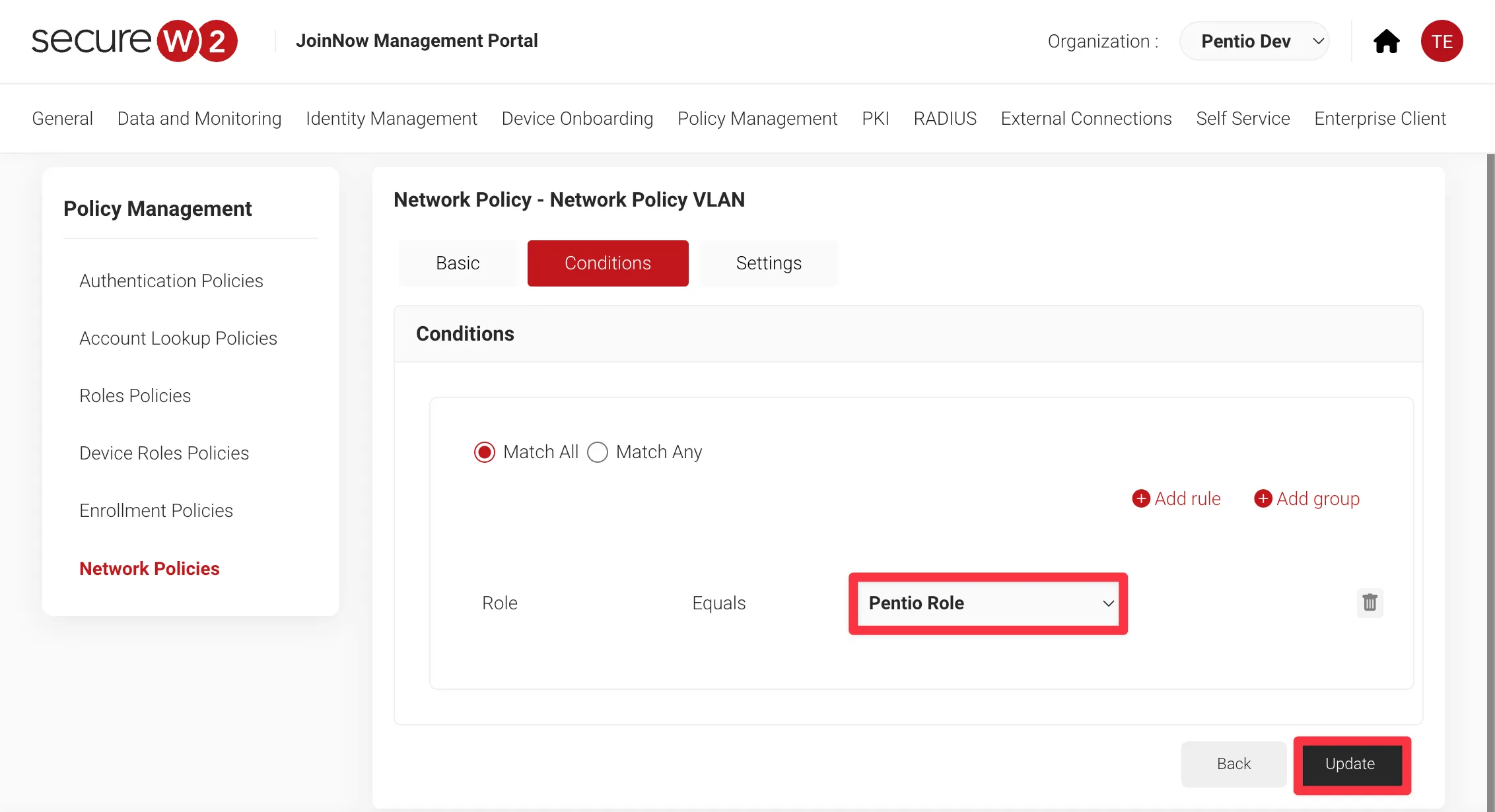Select the Match Any radio button
The image size is (1495, 812).
pyautogui.click(x=598, y=452)
